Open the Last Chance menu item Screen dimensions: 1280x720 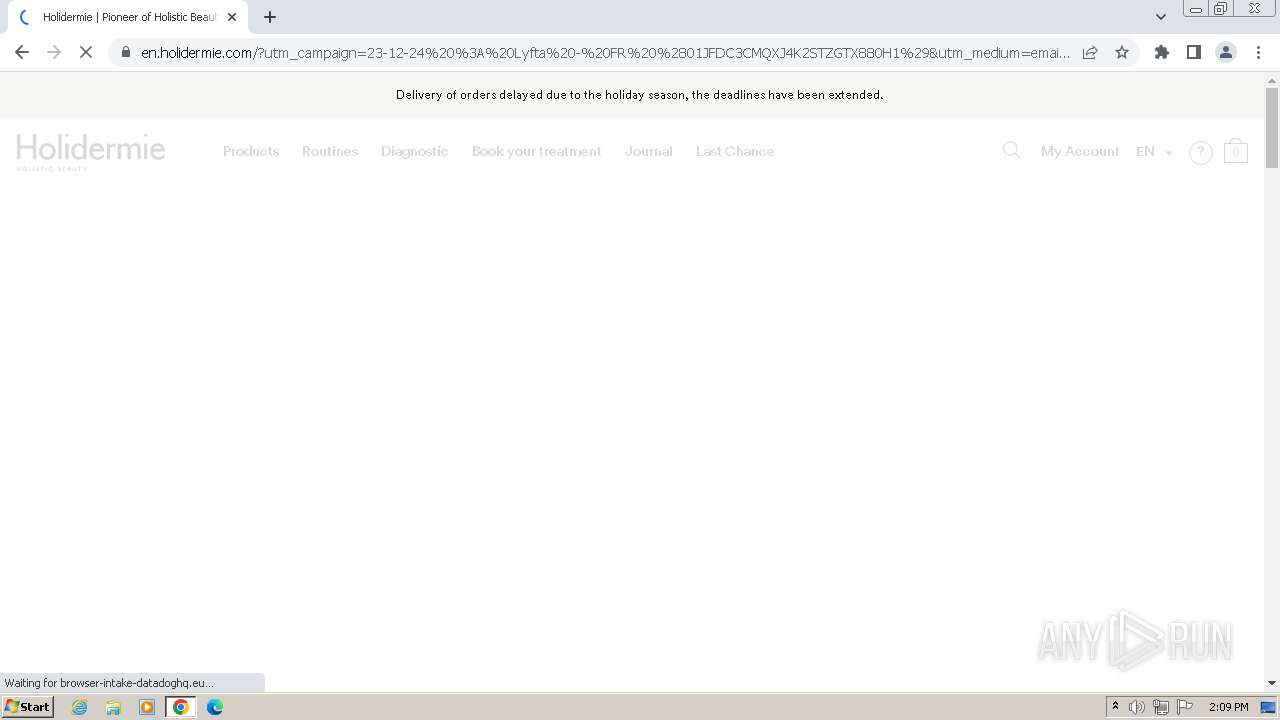pos(735,151)
